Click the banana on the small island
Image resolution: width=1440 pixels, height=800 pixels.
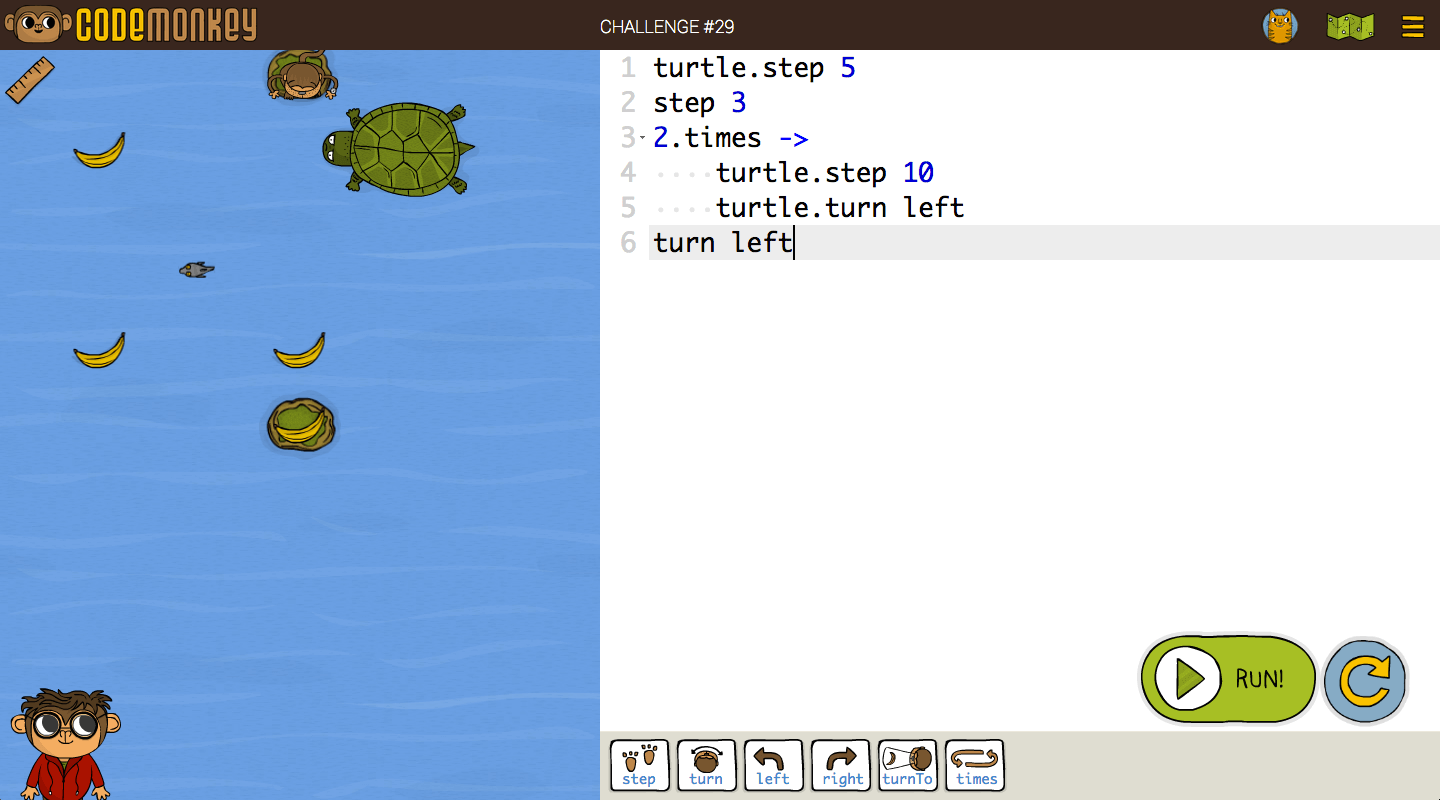(x=300, y=426)
